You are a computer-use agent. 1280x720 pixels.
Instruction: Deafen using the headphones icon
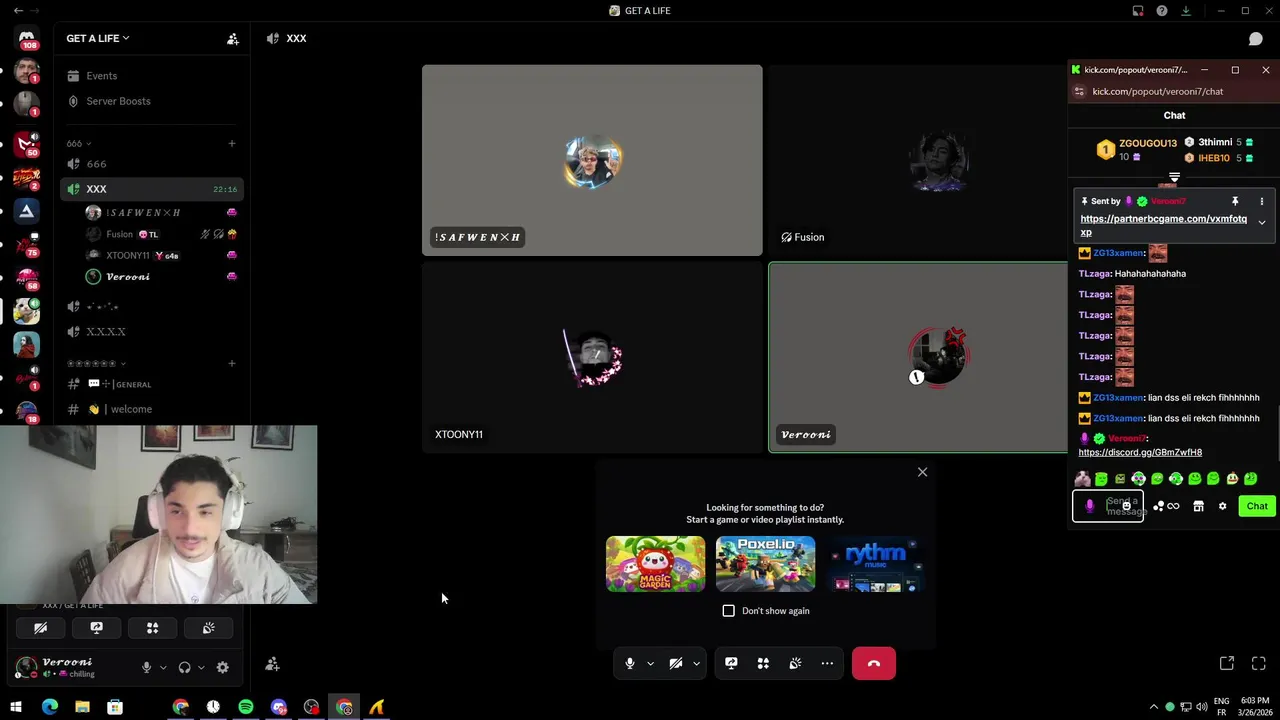click(x=184, y=667)
